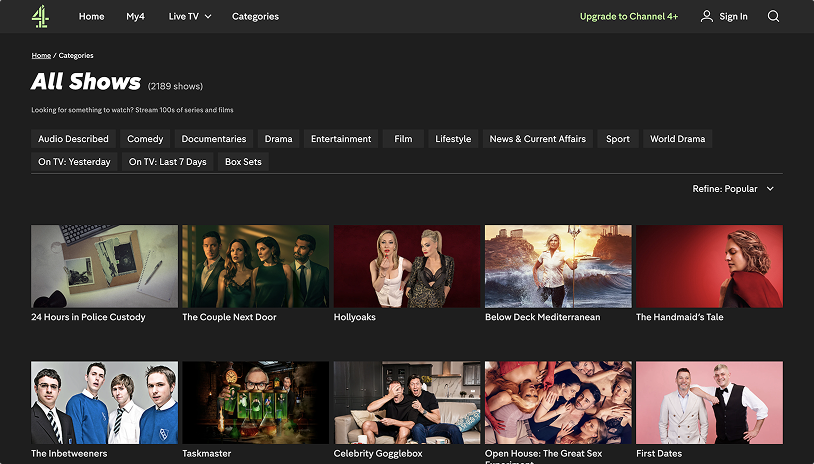
Task: Open the Taskmaster show thumbnail
Action: (255, 403)
